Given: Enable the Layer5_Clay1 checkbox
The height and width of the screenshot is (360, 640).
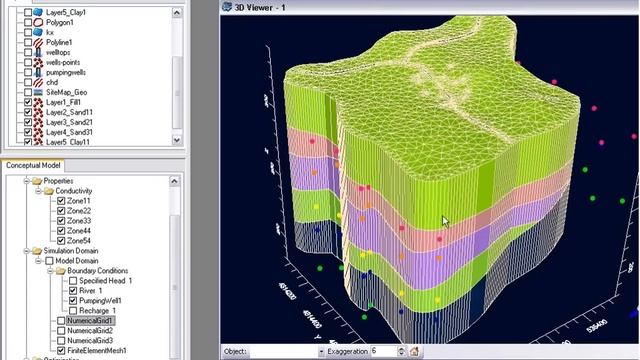Looking at the screenshot, I should click(x=28, y=12).
